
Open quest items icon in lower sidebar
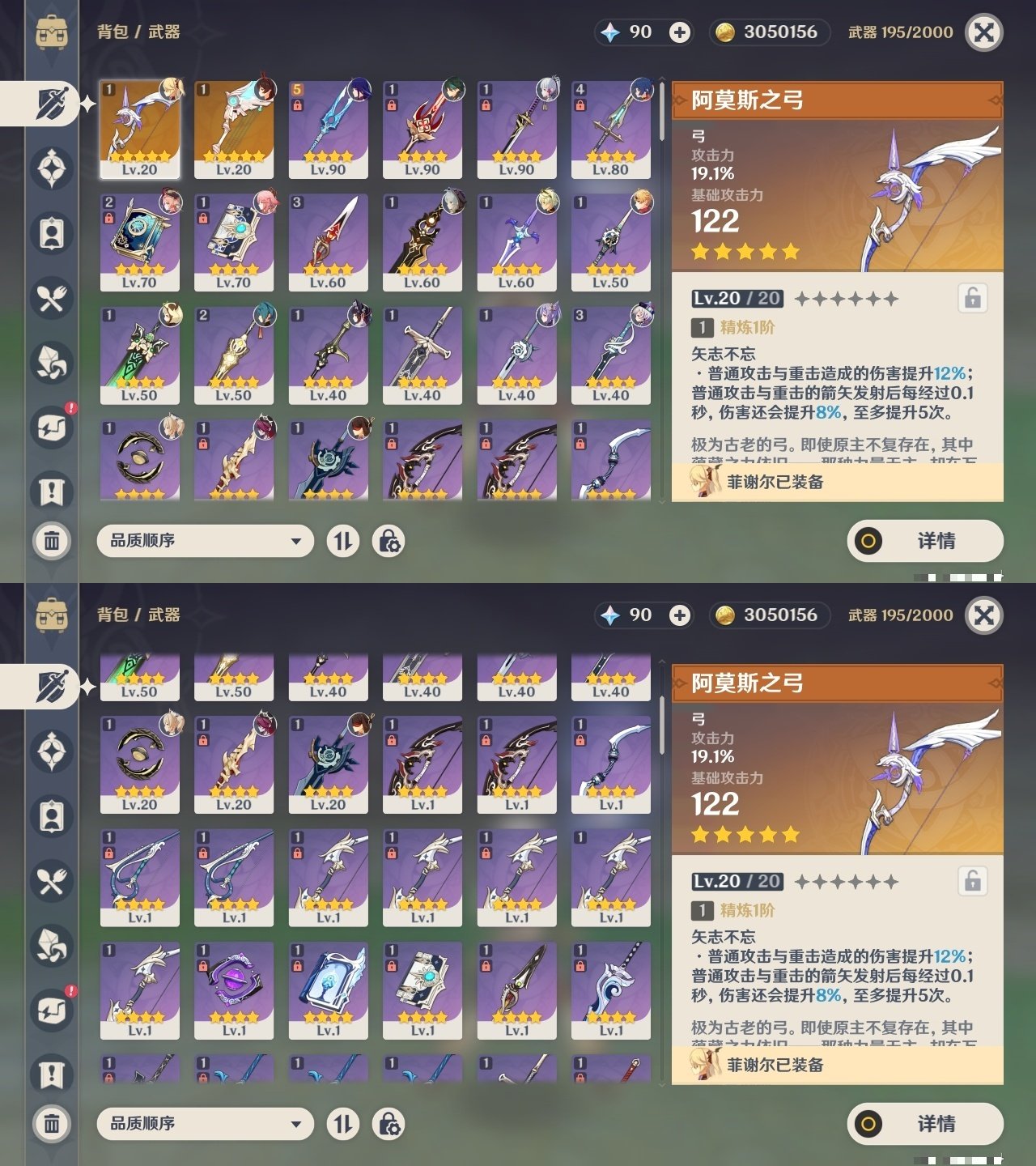[52, 1075]
